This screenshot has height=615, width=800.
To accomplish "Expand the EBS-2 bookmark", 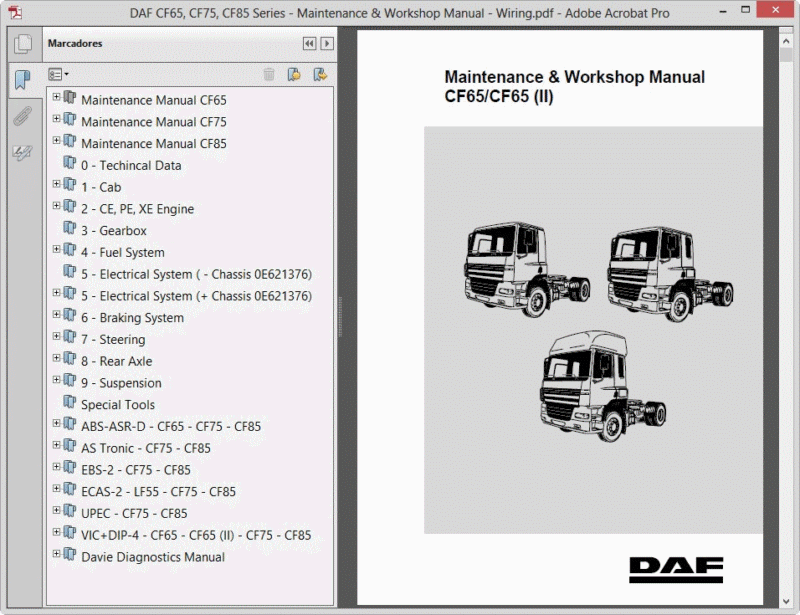I will pos(56,467).
